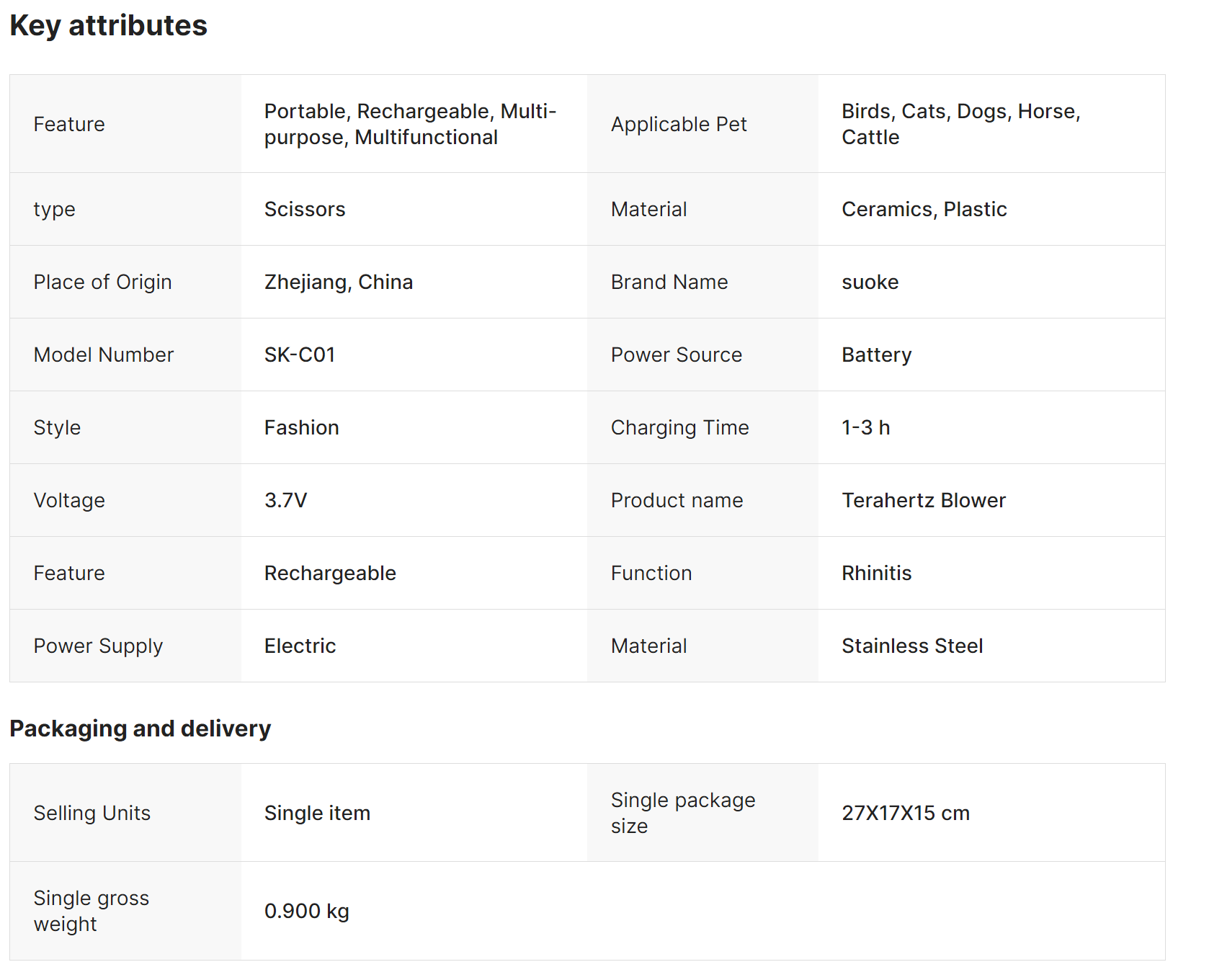Click the 3.7V voltage value
This screenshot has height=980, width=1209.
[x=285, y=500]
